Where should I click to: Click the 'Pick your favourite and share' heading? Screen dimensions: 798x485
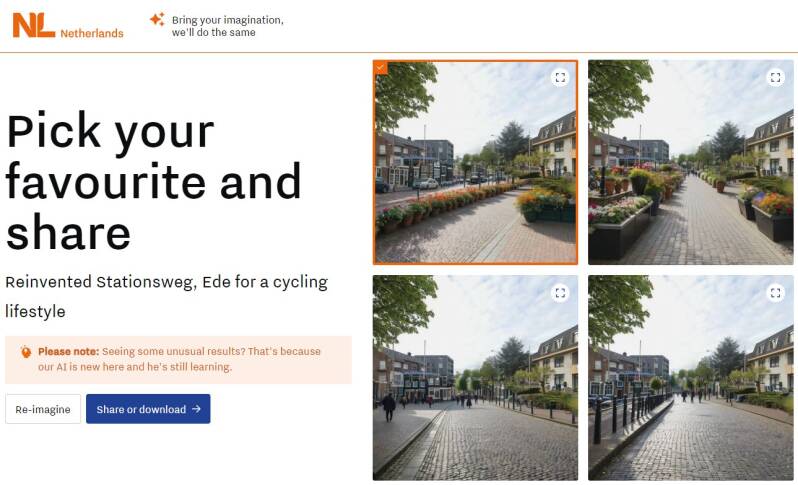click(x=154, y=182)
